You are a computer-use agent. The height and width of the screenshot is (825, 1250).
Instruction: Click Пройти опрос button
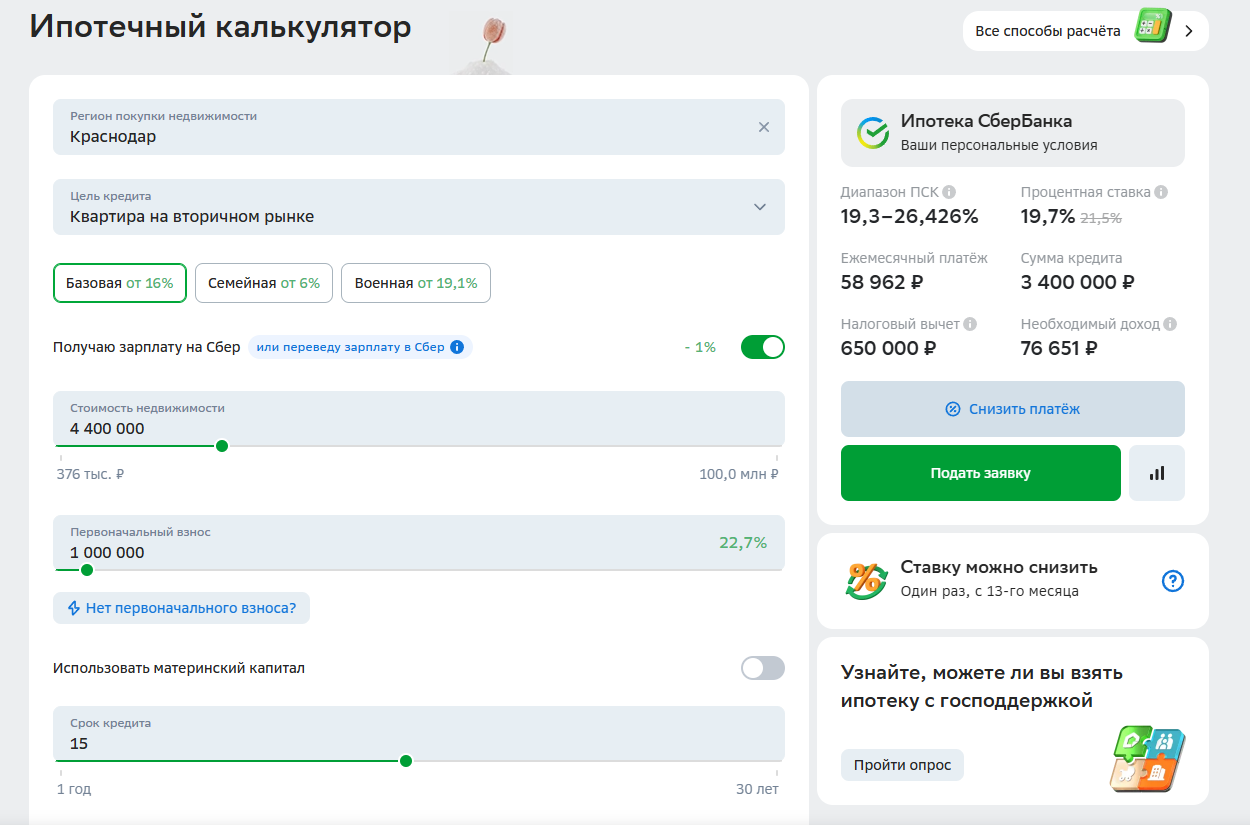(903, 765)
